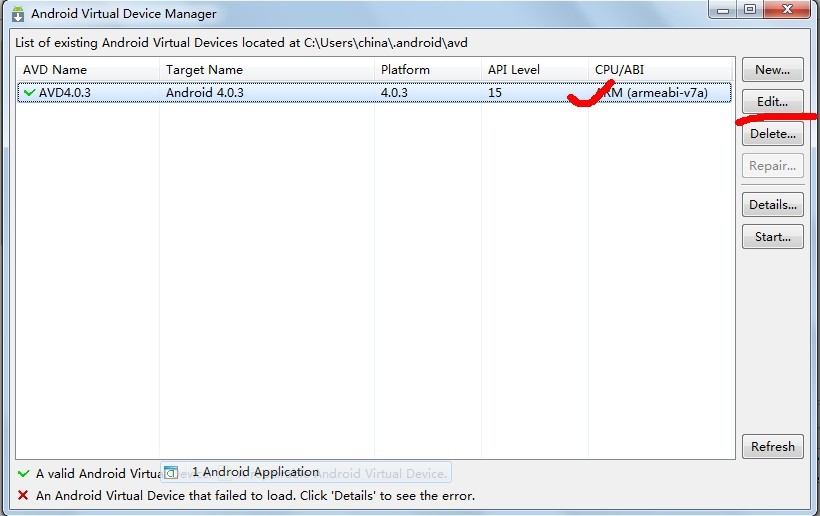Click the failed to load legend text
The image size is (820, 516).
click(x=255, y=496)
